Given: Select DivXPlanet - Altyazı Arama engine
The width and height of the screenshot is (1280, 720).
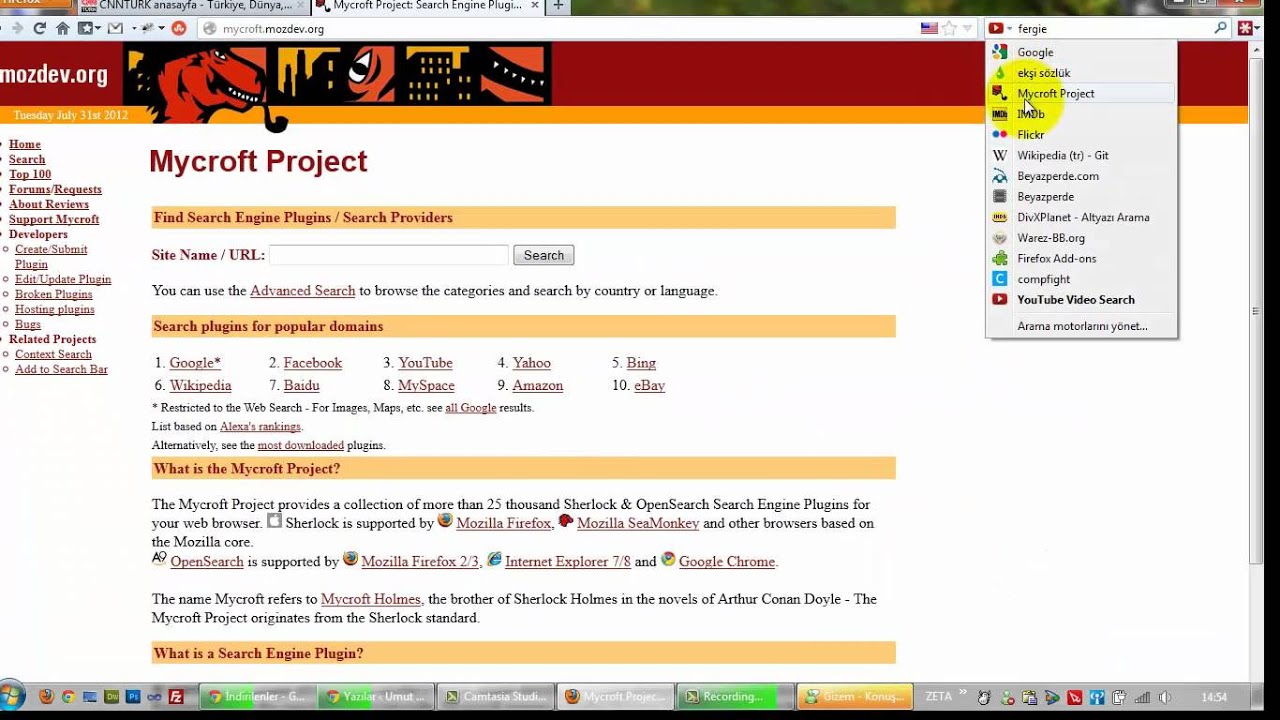Looking at the screenshot, I should (x=1081, y=217).
